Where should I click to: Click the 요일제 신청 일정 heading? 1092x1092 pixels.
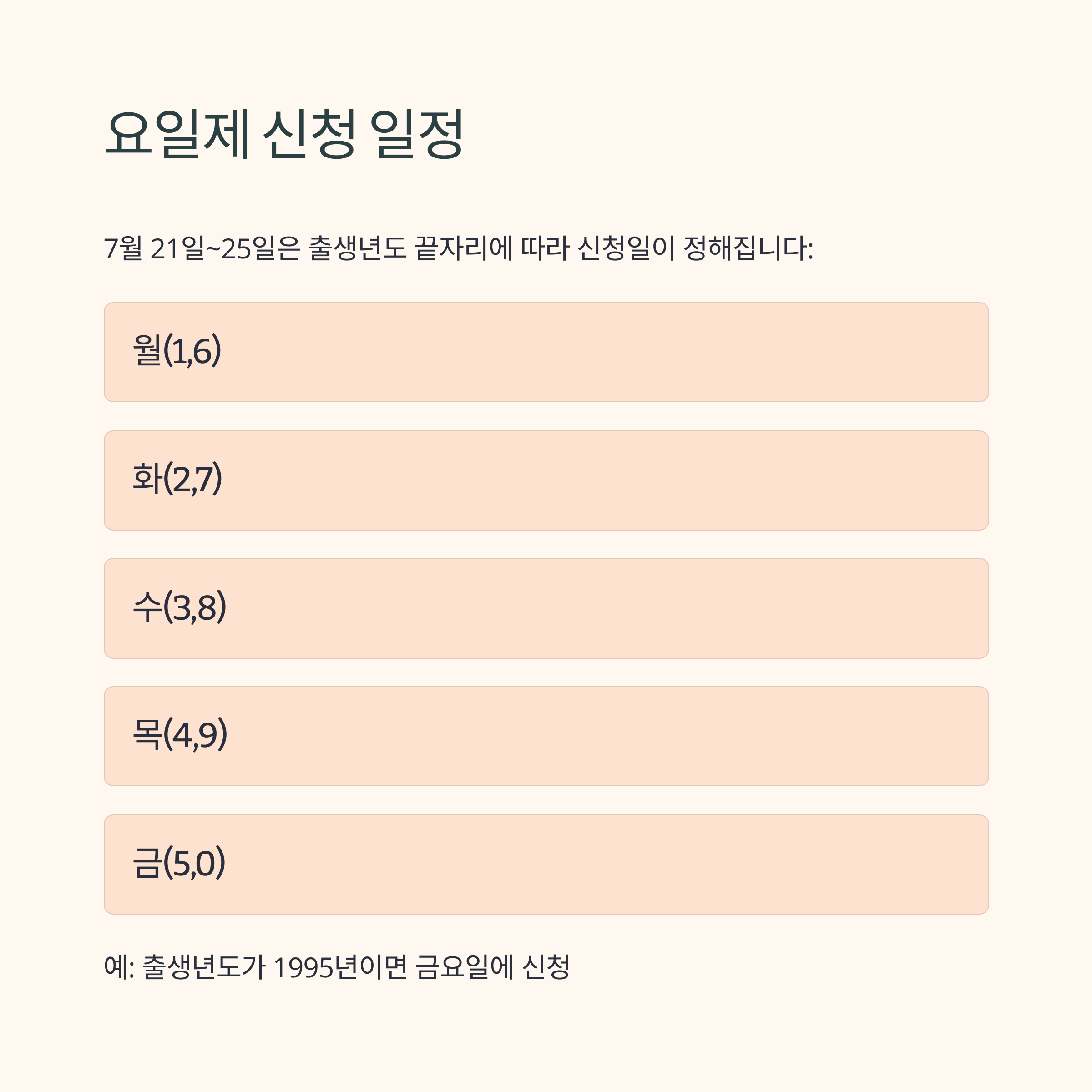(x=284, y=134)
